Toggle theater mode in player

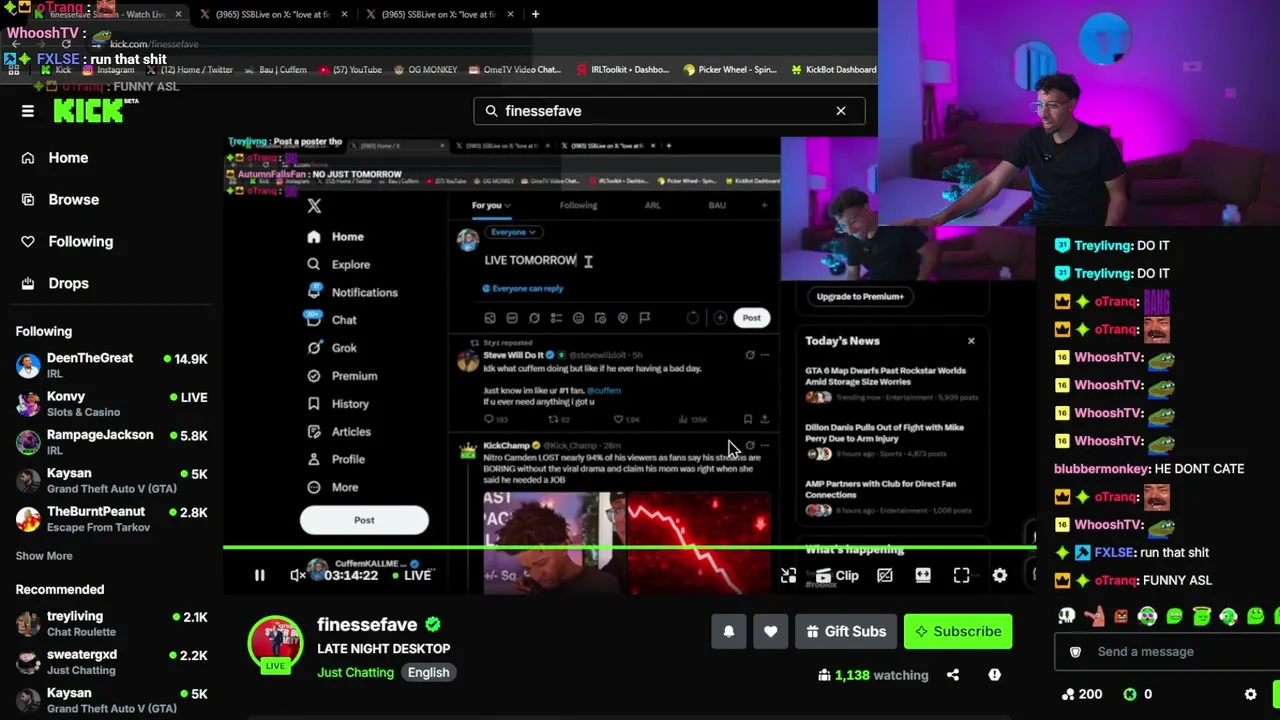click(923, 575)
